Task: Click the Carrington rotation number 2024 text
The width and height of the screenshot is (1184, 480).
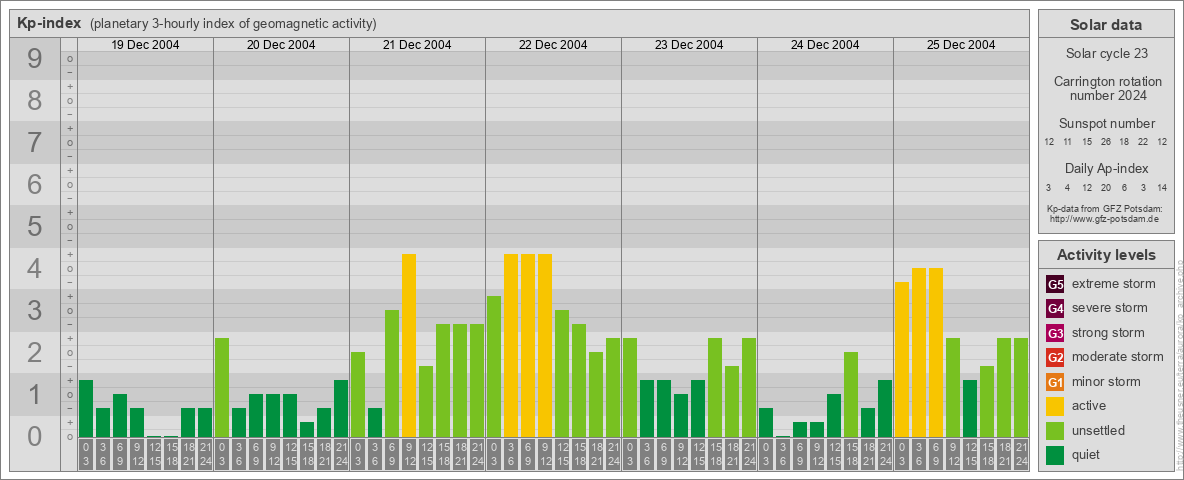Action: pyautogui.click(x=1106, y=88)
